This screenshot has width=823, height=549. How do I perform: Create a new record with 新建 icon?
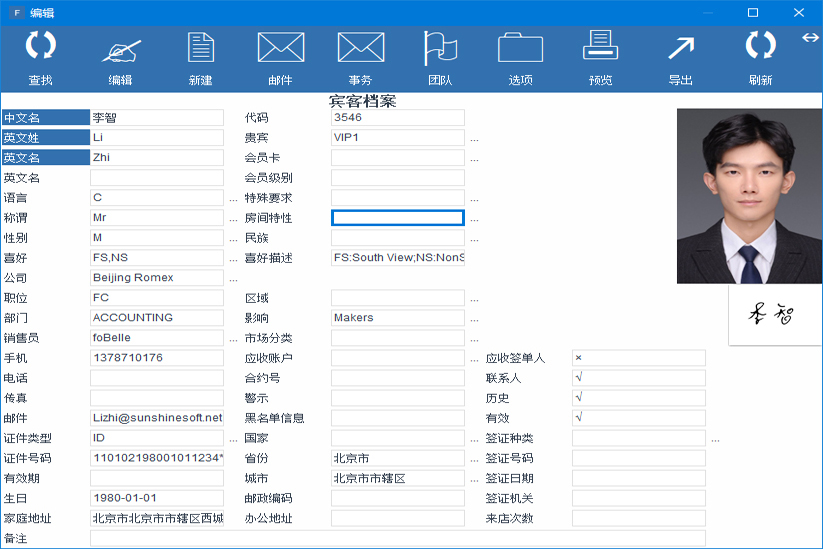[200, 48]
